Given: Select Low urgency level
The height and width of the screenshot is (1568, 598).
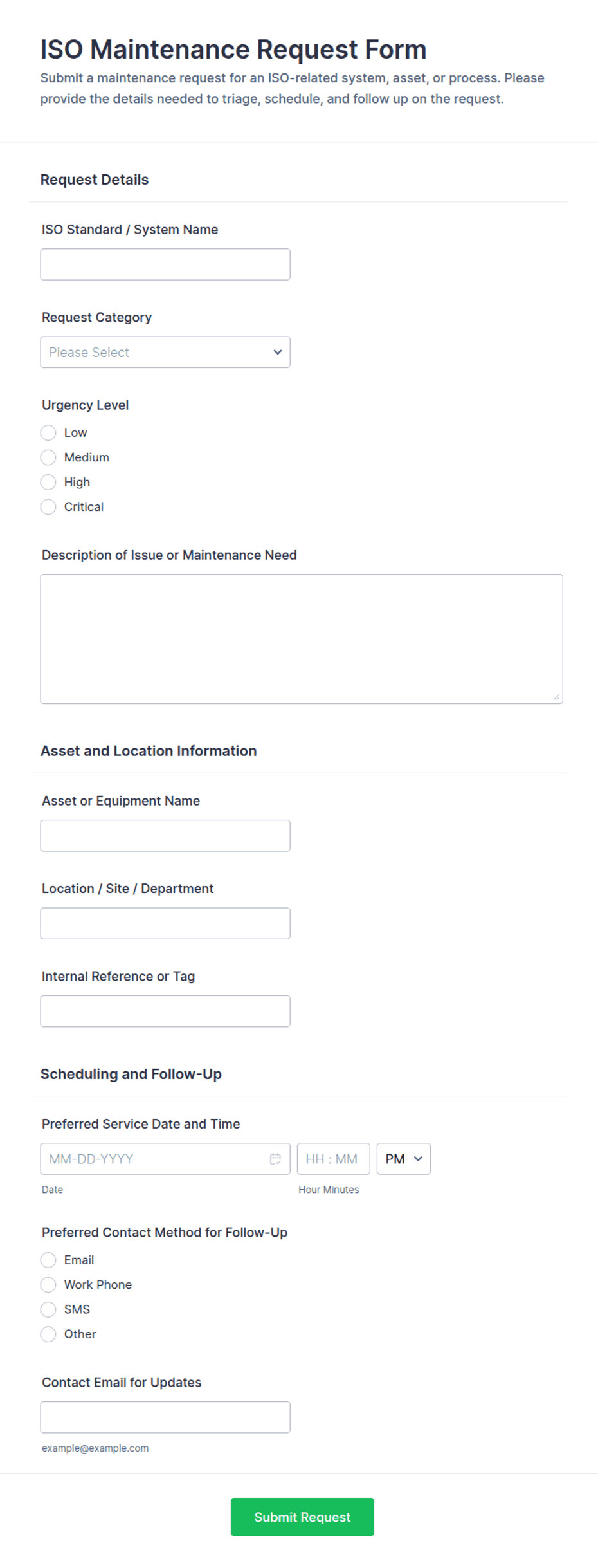Looking at the screenshot, I should point(48,432).
